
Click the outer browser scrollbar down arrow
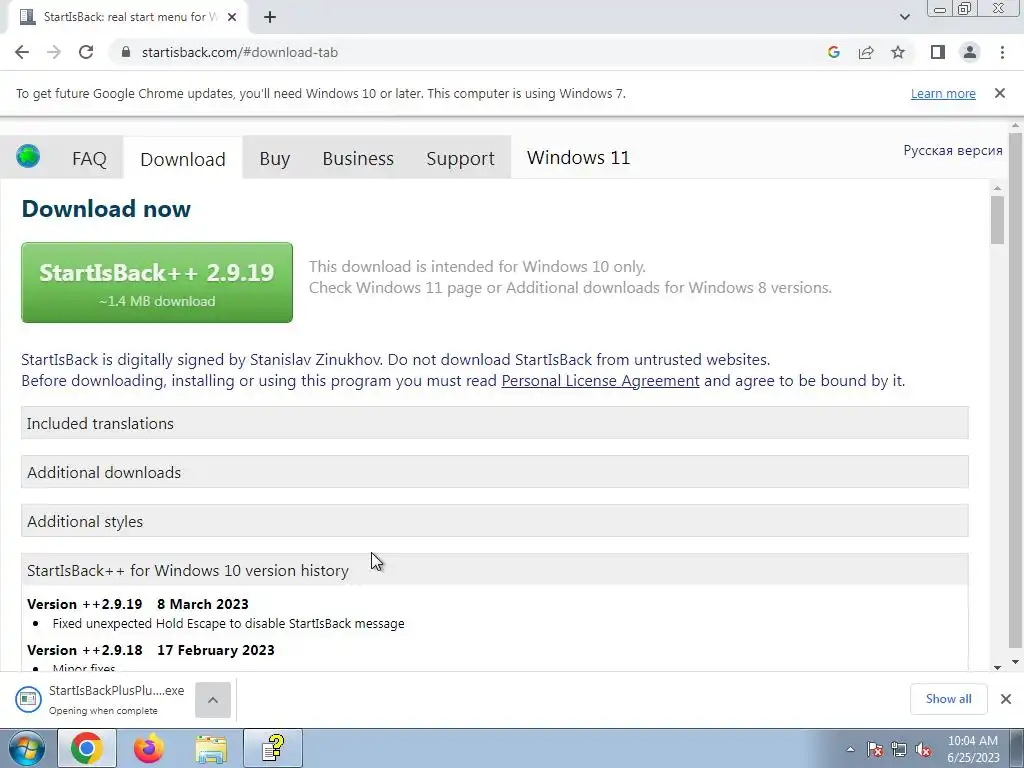point(1016,662)
